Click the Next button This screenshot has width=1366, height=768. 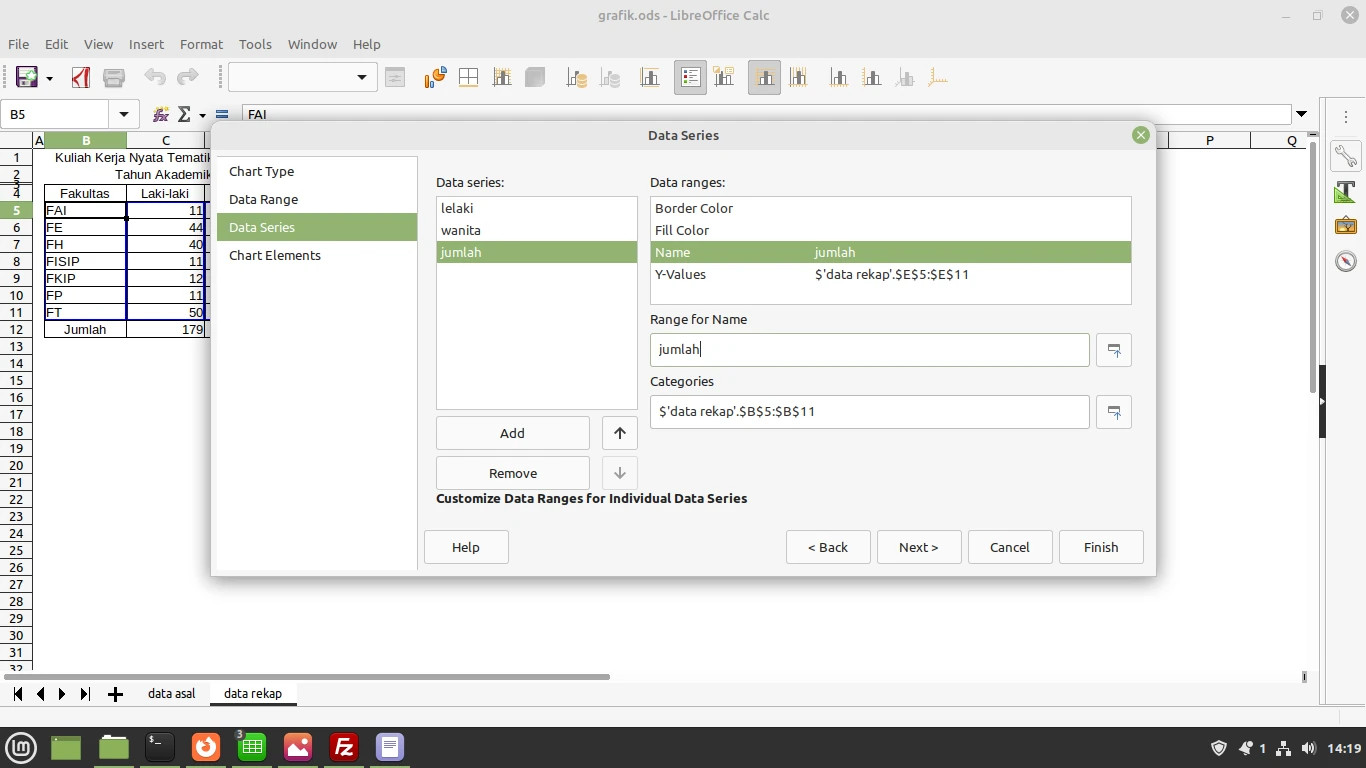pos(919,547)
